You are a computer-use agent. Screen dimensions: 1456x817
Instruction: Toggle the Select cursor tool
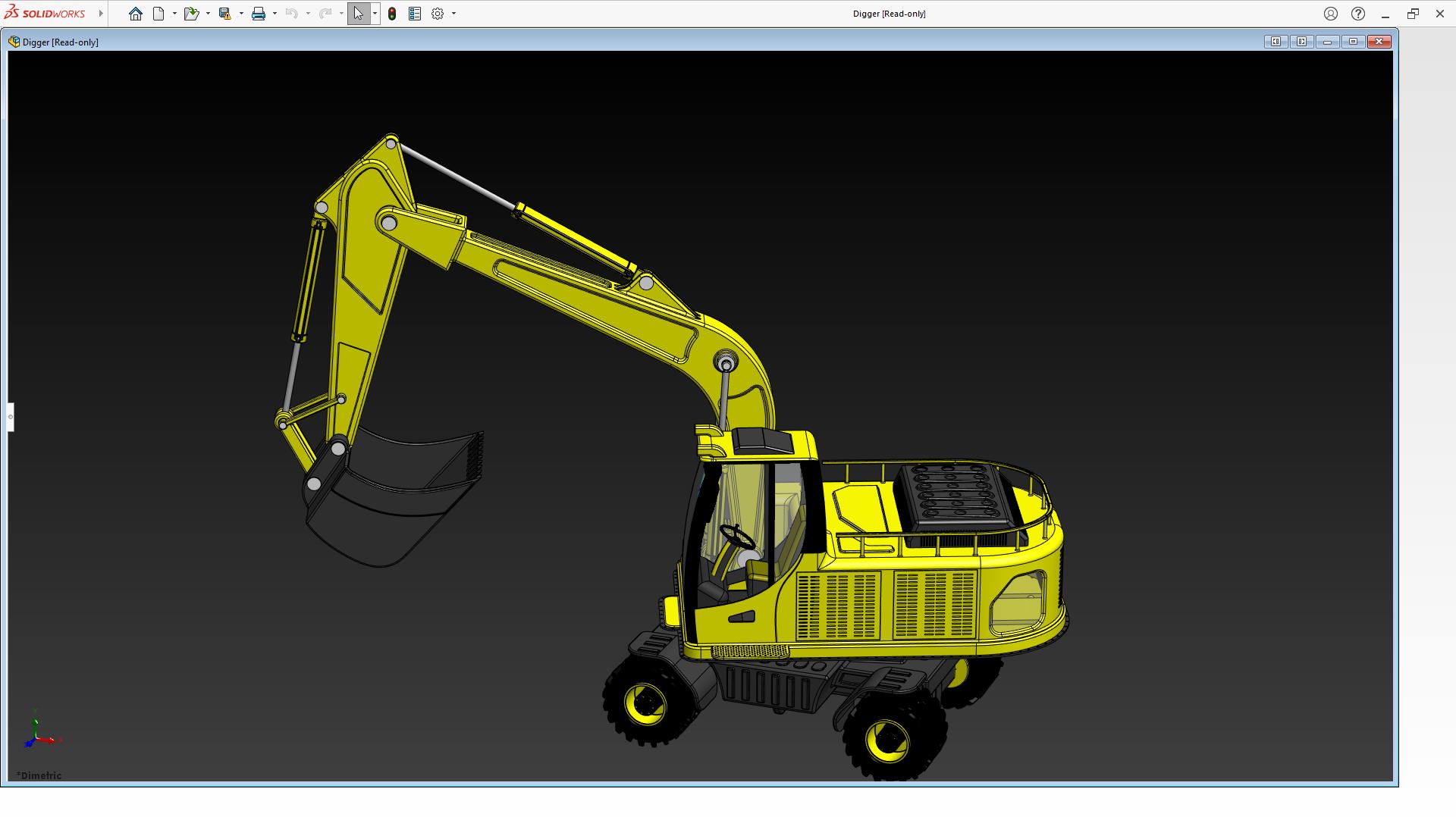pos(358,14)
